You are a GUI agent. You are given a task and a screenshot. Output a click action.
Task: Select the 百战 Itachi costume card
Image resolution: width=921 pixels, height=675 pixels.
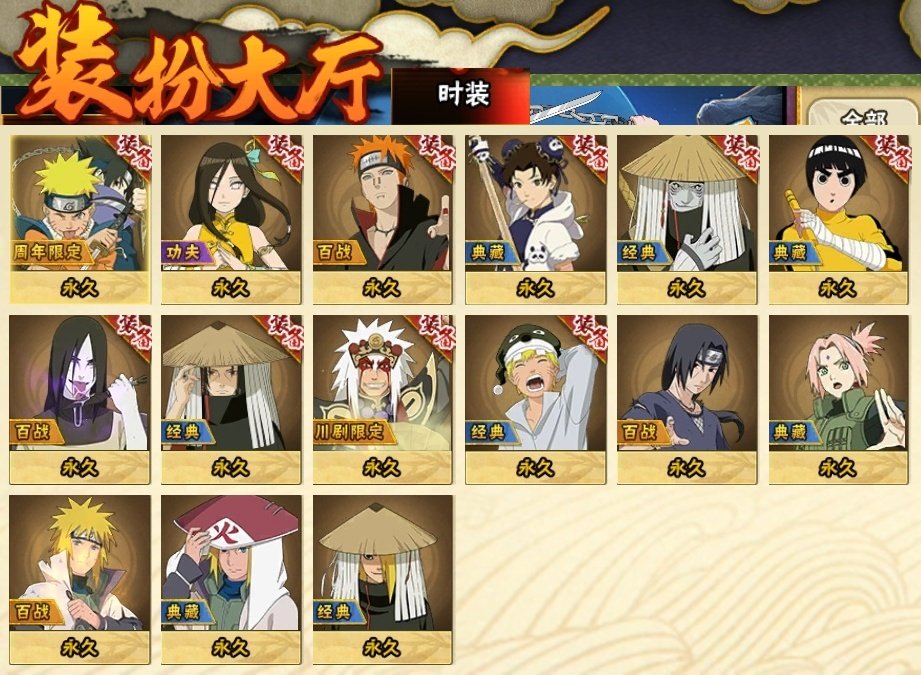[687, 399]
